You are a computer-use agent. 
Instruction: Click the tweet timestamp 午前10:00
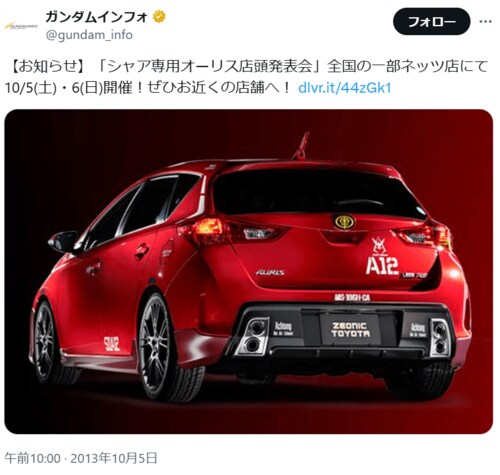(x=33, y=458)
